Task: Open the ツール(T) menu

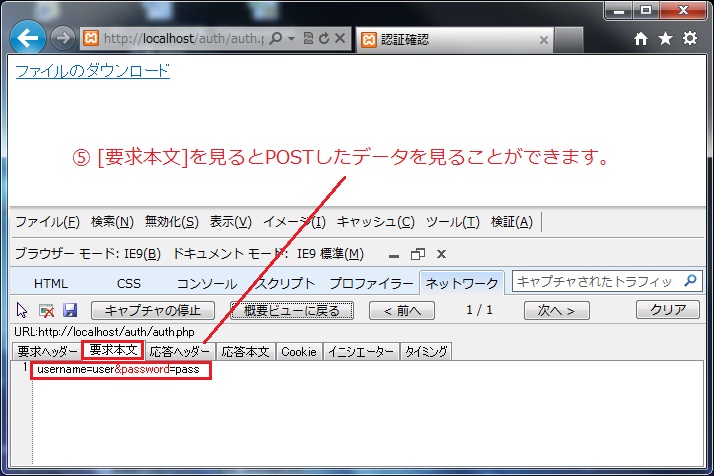Action: point(453,222)
